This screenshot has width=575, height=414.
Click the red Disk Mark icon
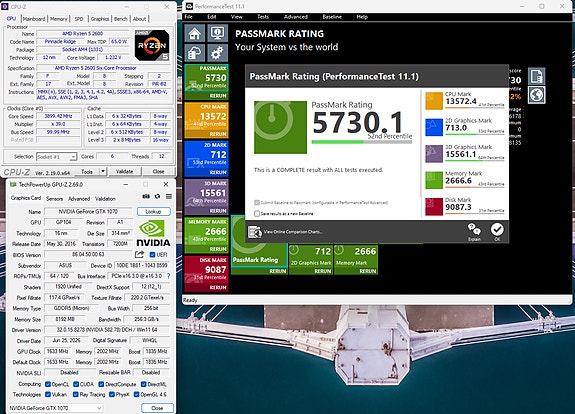pyautogui.click(x=434, y=206)
